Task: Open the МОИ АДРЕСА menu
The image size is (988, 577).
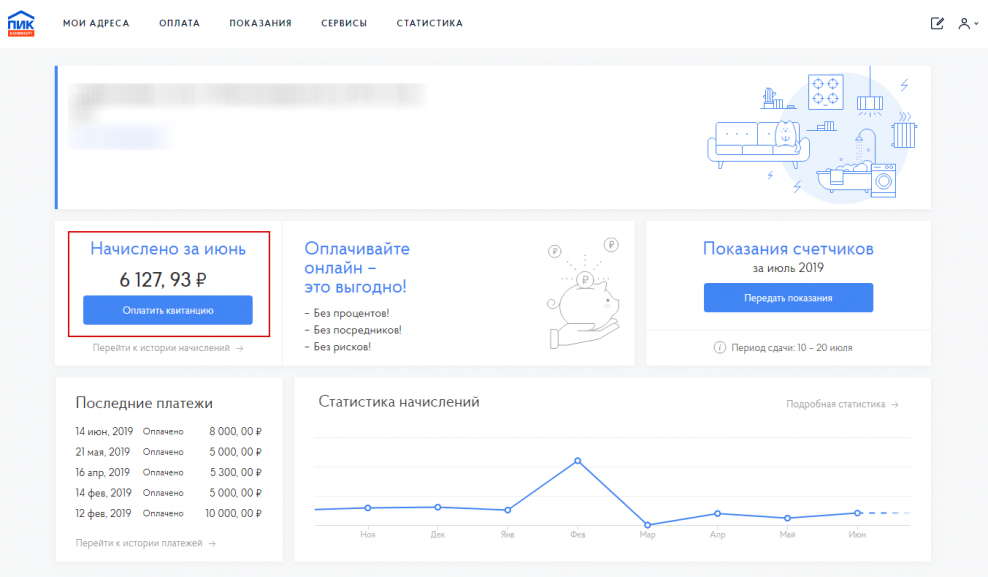Action: (x=98, y=22)
